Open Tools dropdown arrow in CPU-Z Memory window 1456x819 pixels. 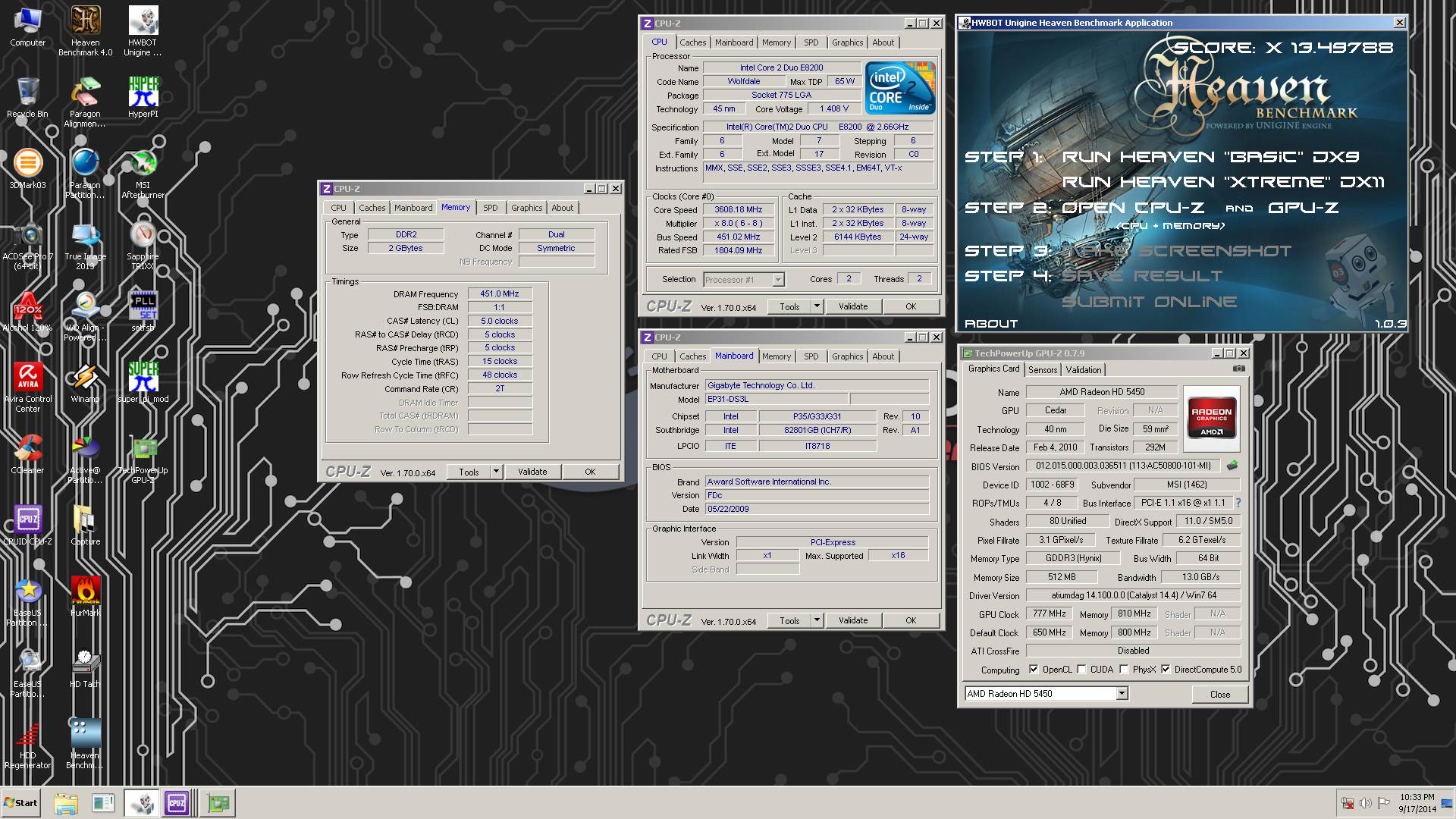tap(496, 472)
